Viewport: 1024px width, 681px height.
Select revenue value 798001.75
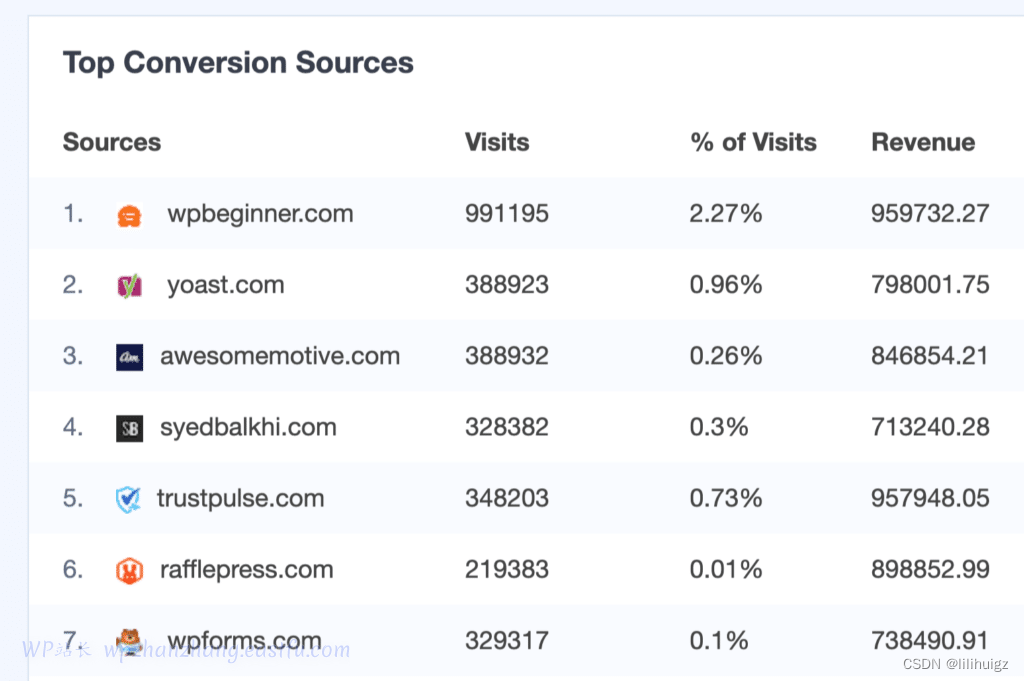click(x=930, y=285)
